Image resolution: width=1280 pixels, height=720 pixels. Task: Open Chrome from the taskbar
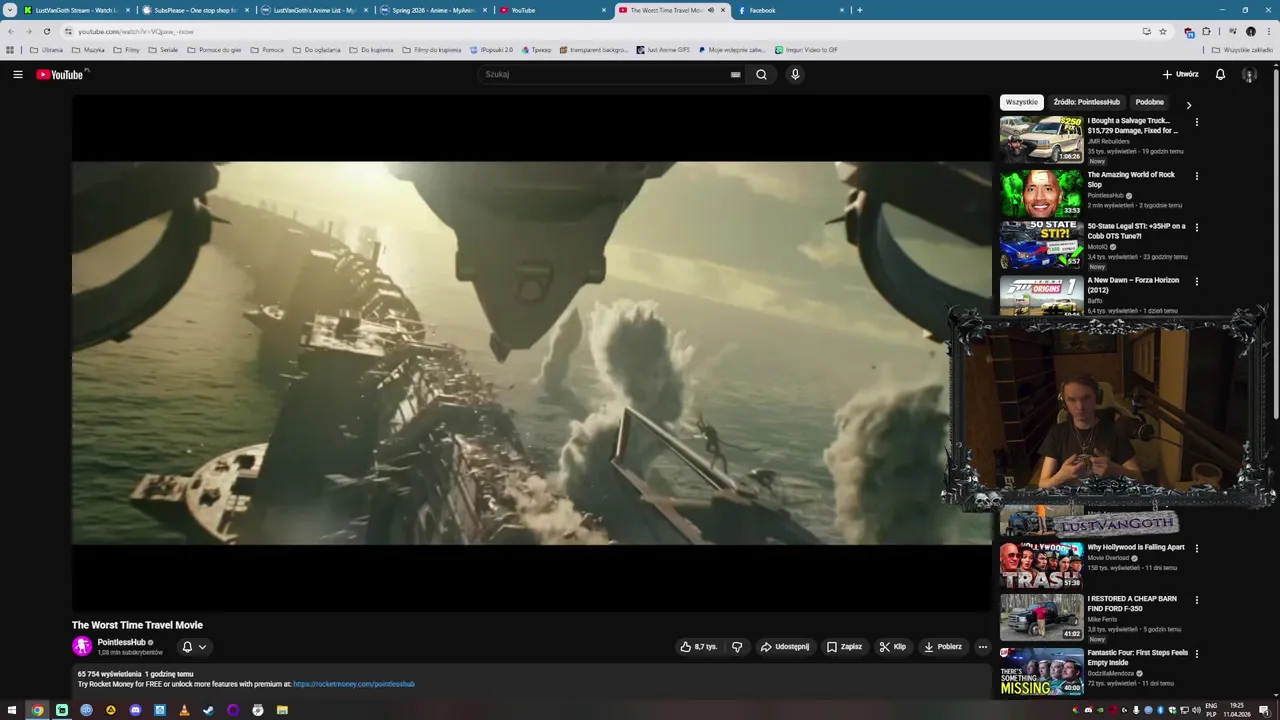click(37, 710)
